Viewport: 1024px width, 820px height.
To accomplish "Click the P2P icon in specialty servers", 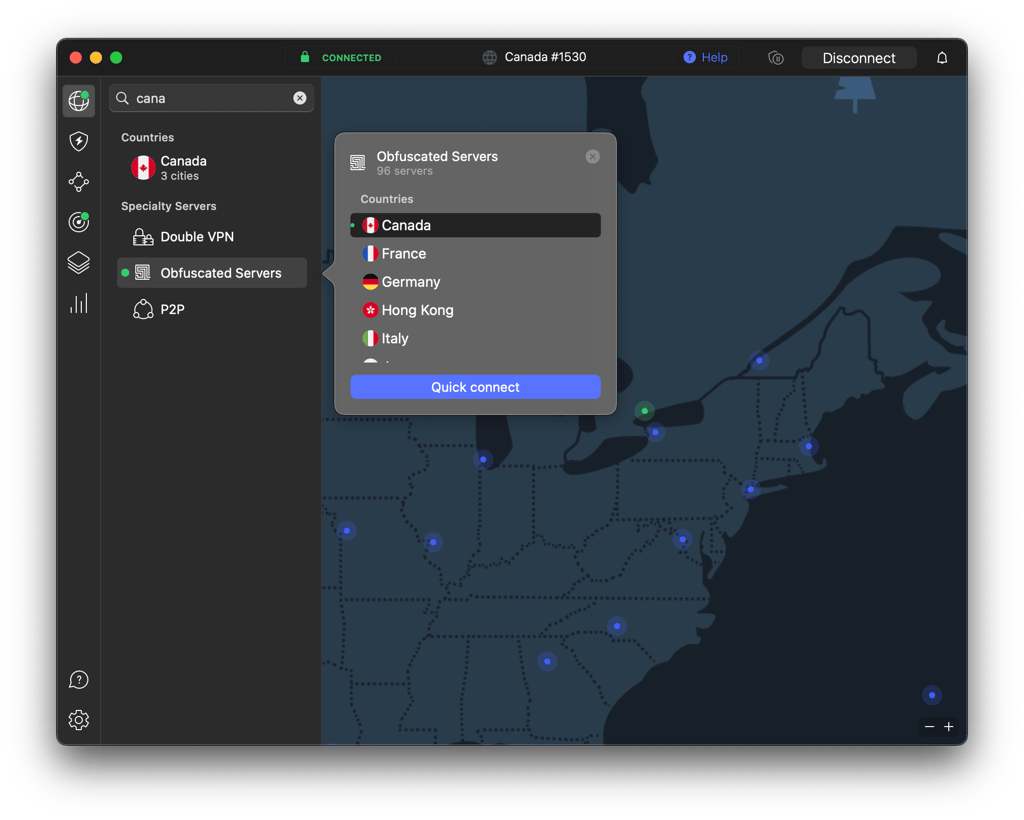I will pyautogui.click(x=143, y=309).
